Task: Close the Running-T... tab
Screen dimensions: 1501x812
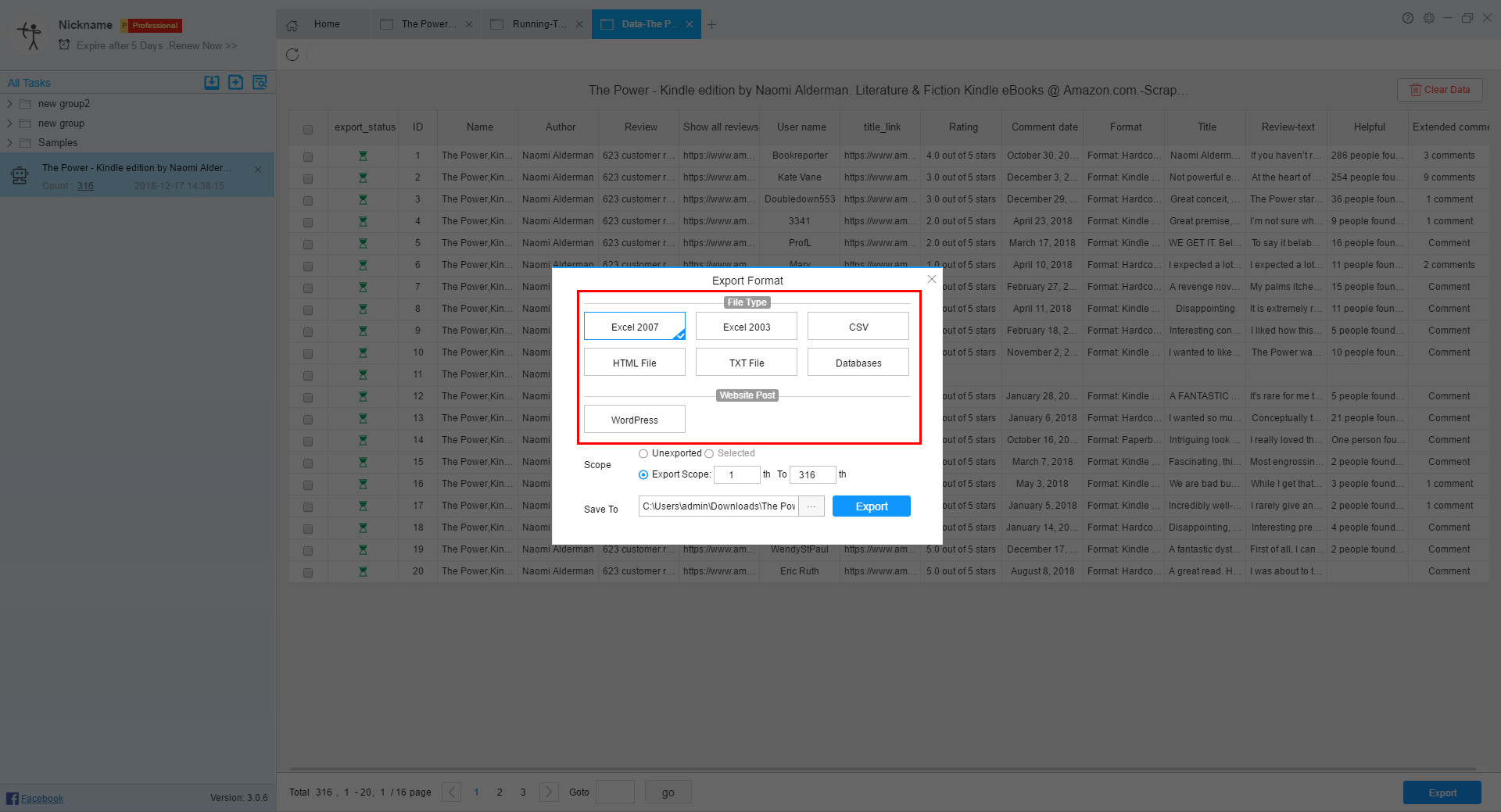Action: (579, 24)
